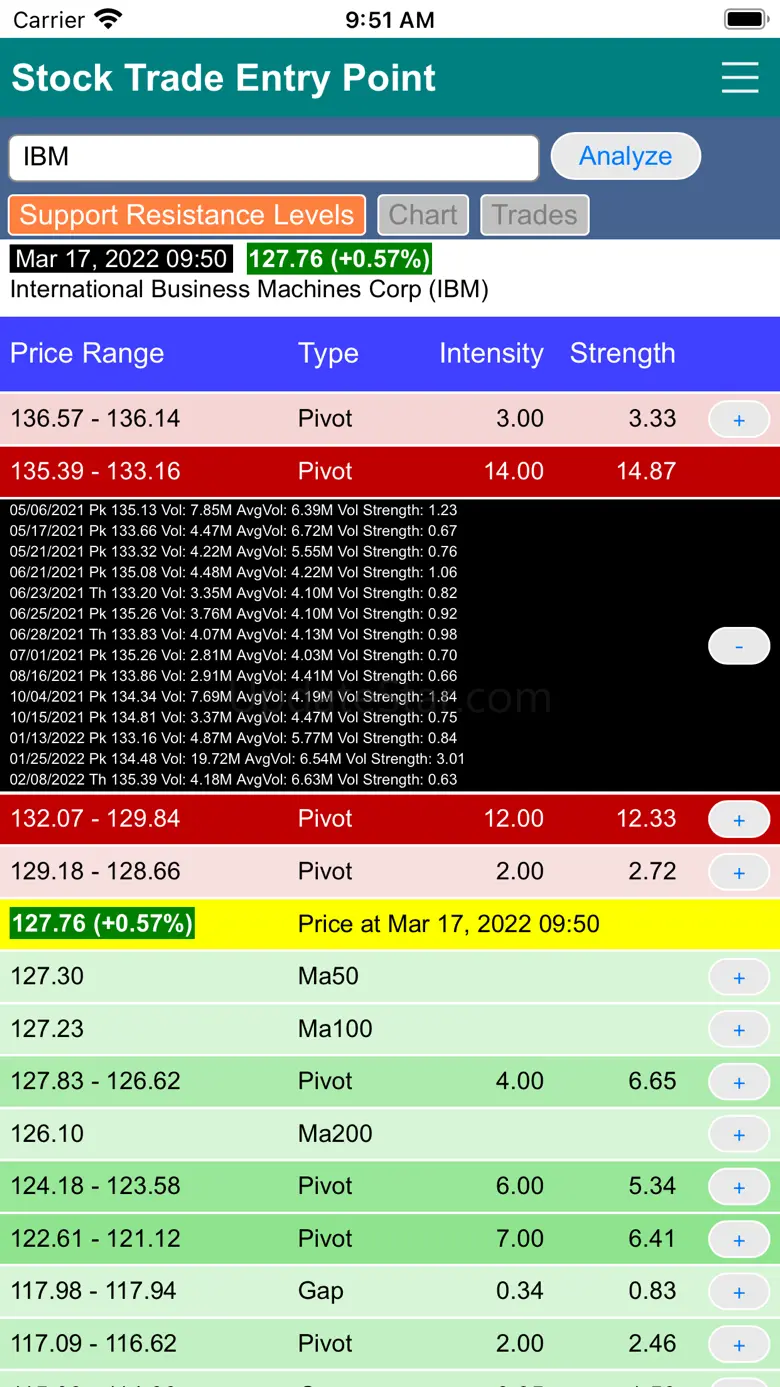The image size is (780, 1387).
Task: Expand the Ma100 127.23 row
Action: point(738,1030)
